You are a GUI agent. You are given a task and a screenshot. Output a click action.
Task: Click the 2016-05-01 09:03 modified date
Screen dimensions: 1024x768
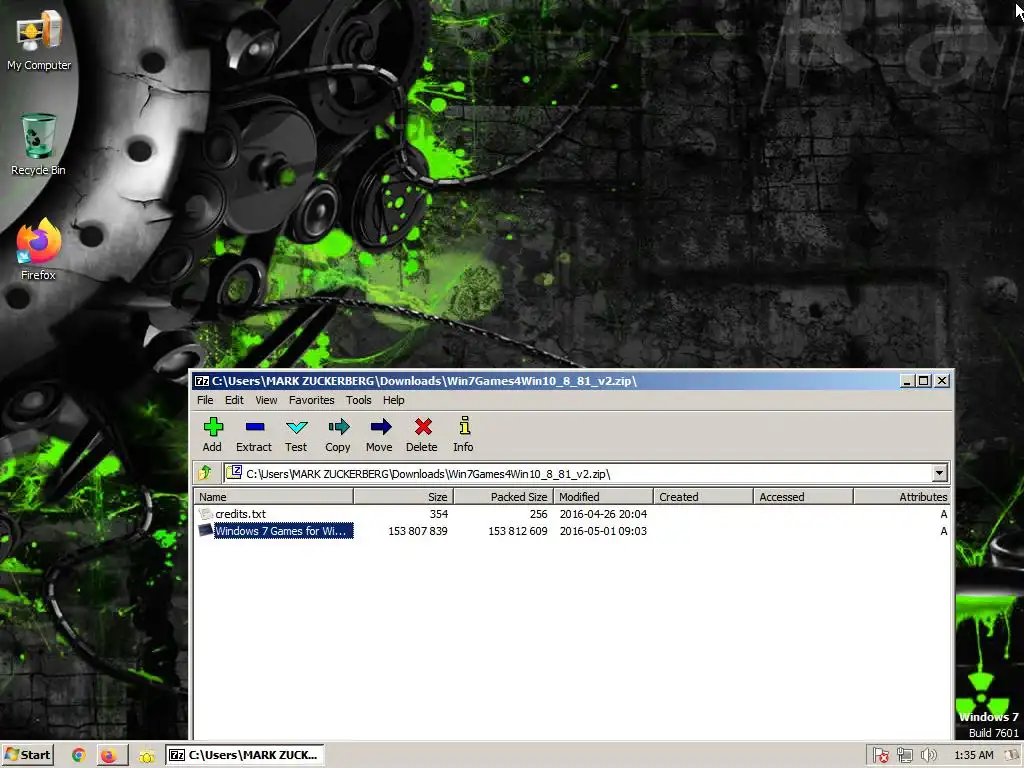603,531
